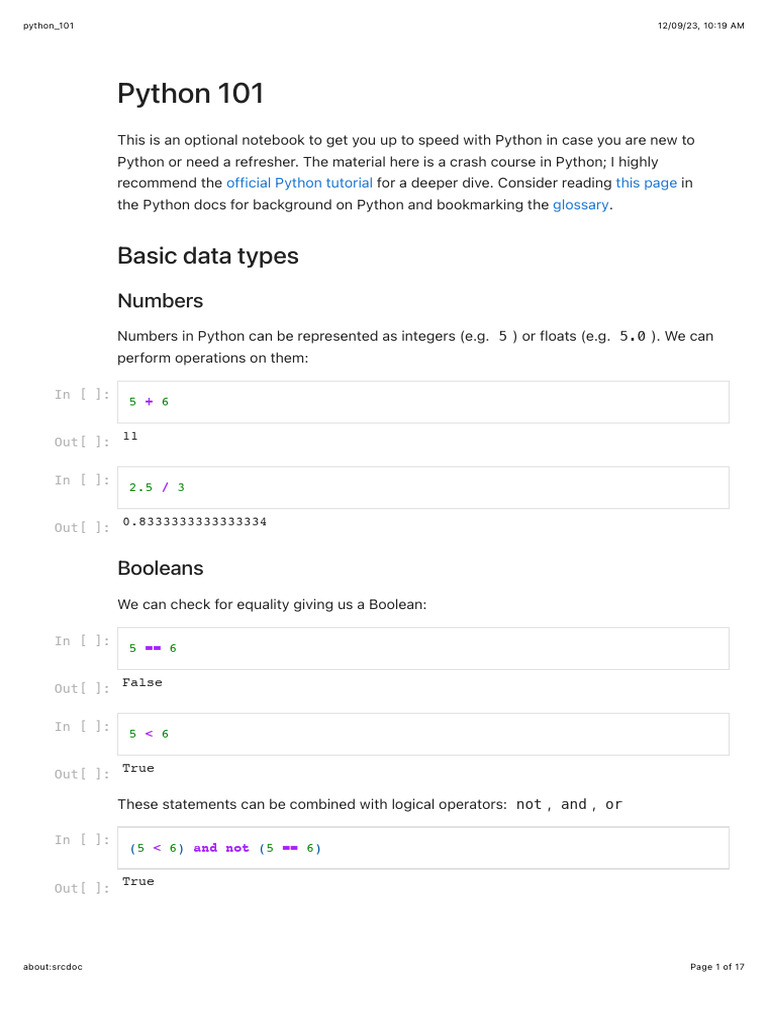Click the True output below 5 < 6
Screen dimensions: 768x1024
(138, 768)
